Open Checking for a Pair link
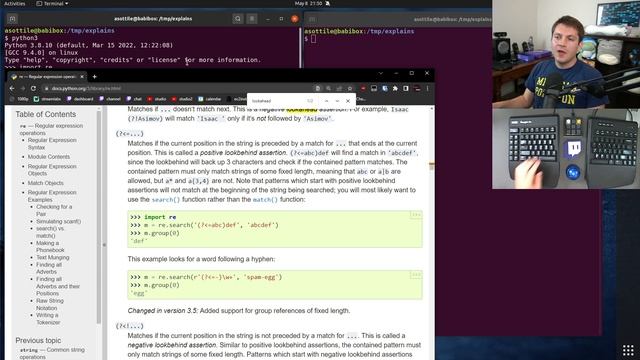 [54, 210]
